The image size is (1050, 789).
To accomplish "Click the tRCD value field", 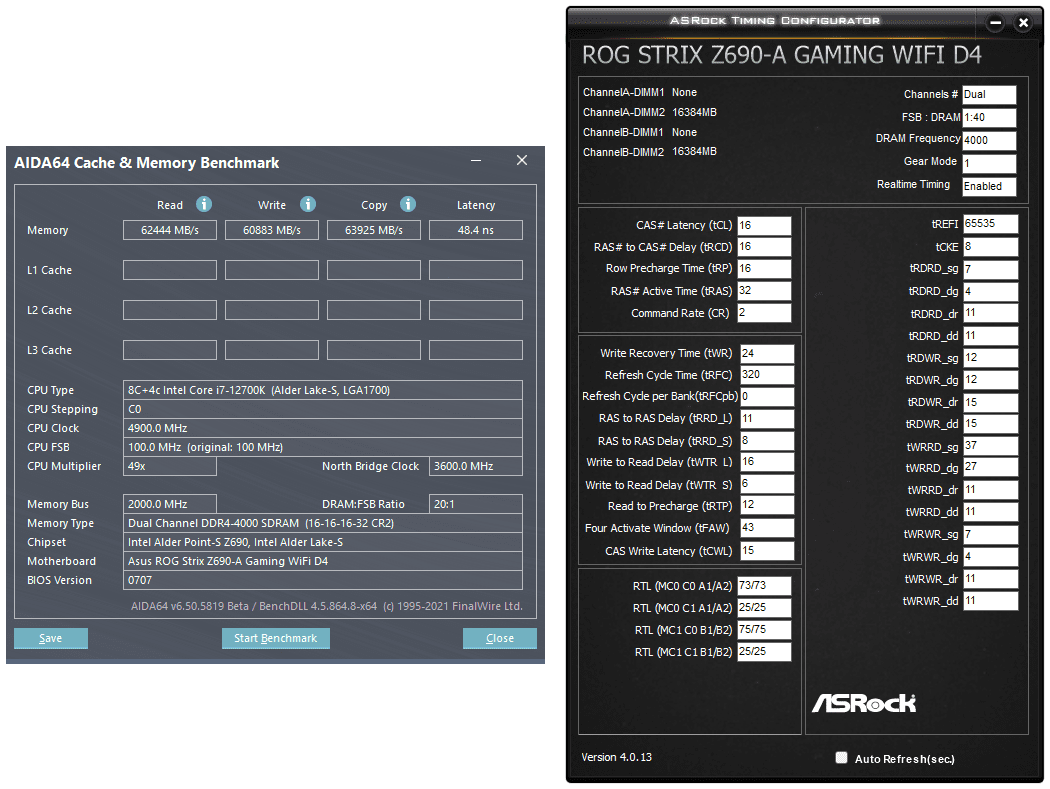I will click(764, 246).
